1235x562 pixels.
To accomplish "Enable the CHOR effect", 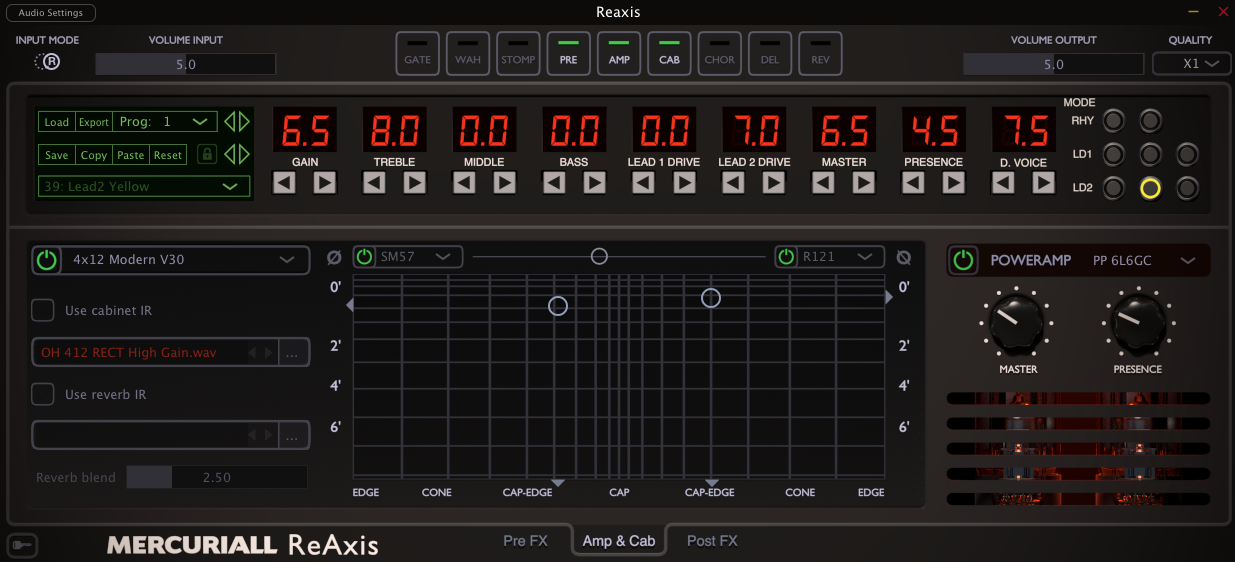I will pyautogui.click(x=719, y=54).
